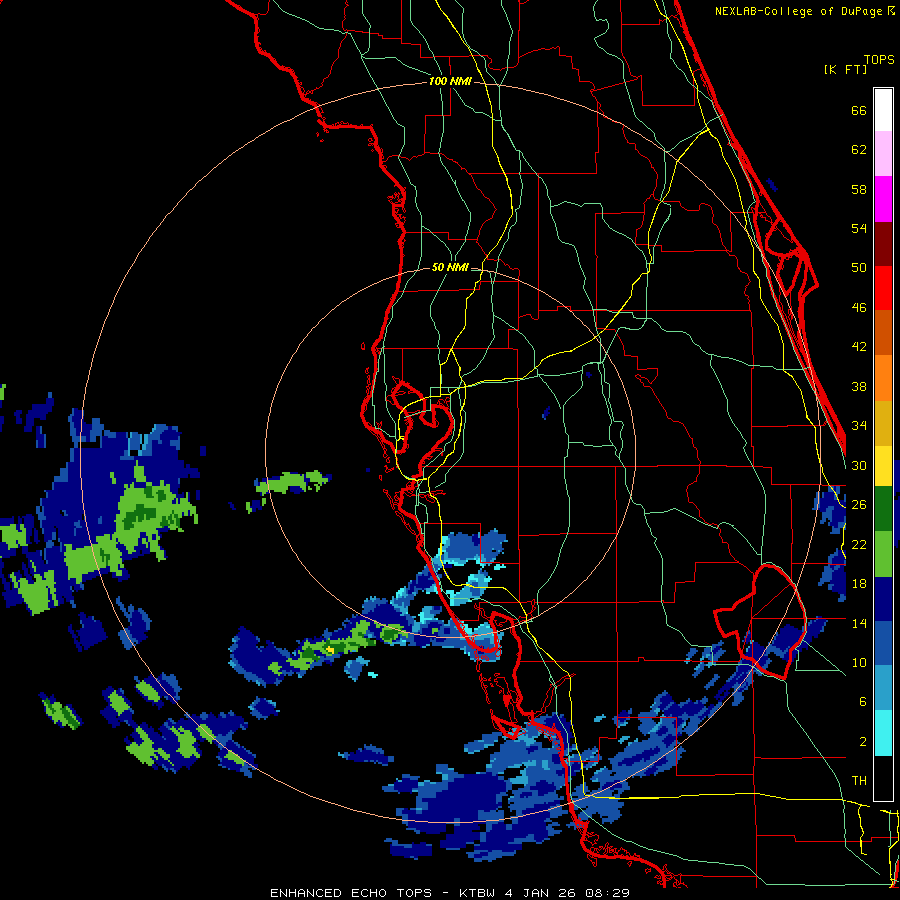Click the "KTBW" radar site identifier
This screenshot has width=900, height=900.
click(x=477, y=893)
